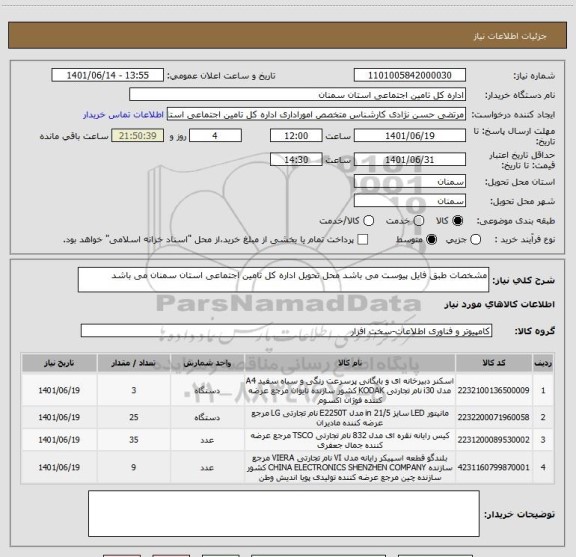Click quantity 3 in the scanner row
The width and height of the screenshot is (576, 557).
[134, 390]
